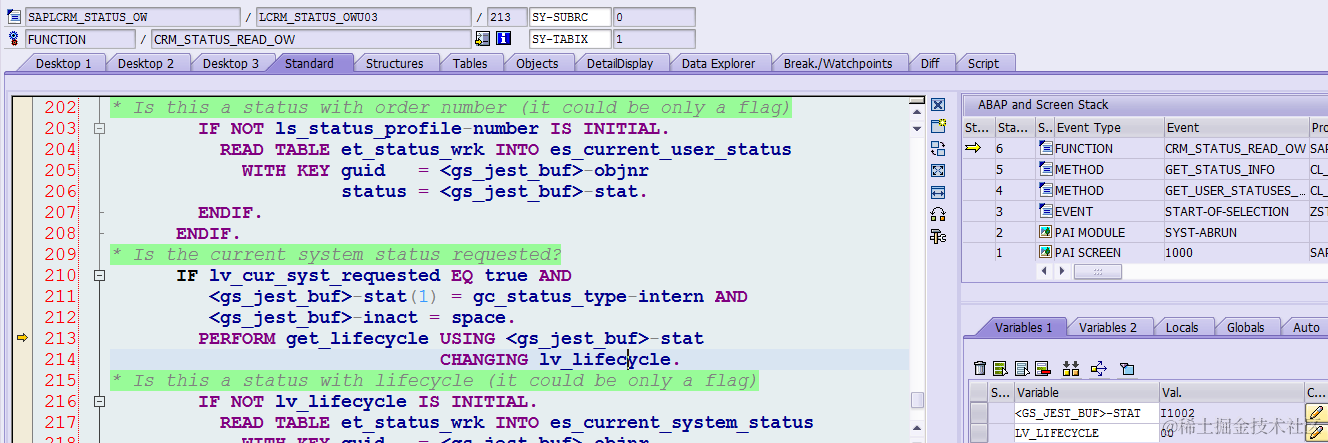Screen dimensions: 1328x443
Task: Collapse the code block at line 203
Action: (98, 129)
